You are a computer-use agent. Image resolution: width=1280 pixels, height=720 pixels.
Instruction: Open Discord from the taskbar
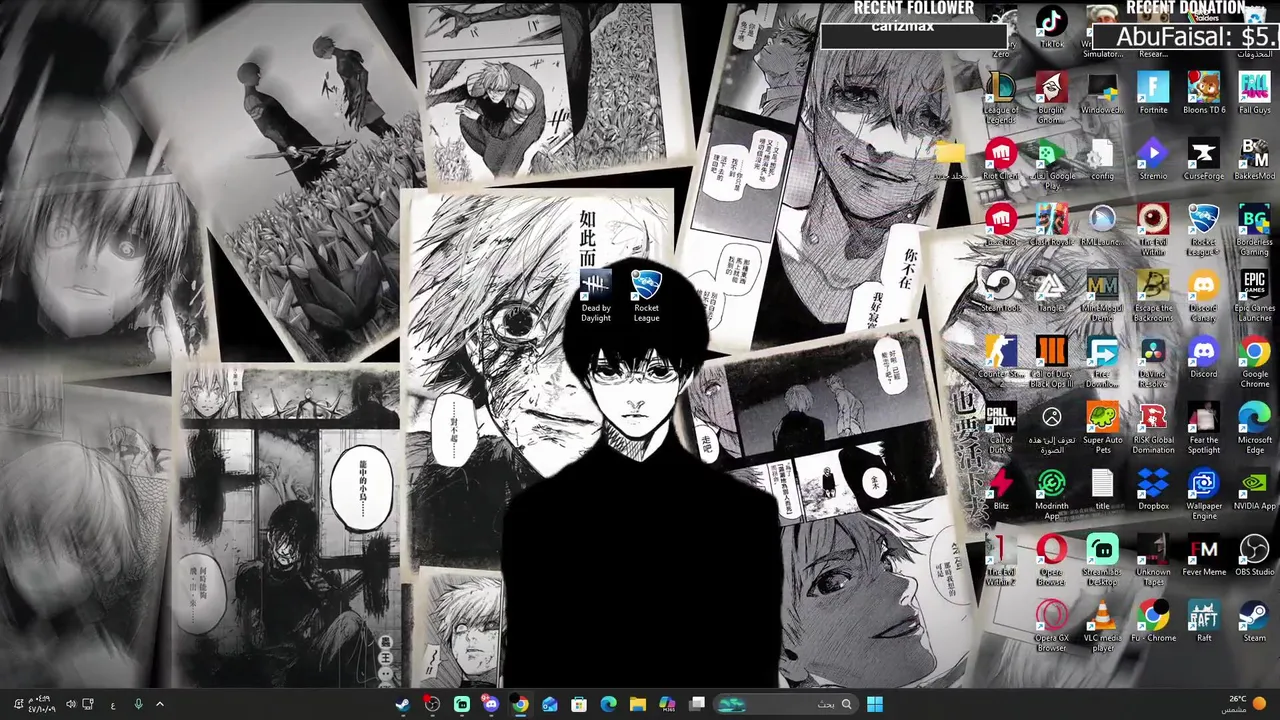491,704
